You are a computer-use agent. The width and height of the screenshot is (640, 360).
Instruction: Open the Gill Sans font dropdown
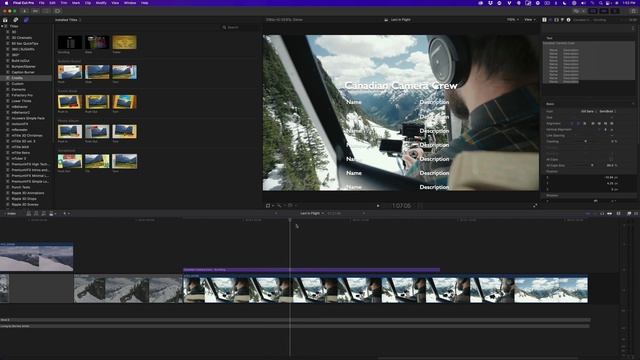588,111
